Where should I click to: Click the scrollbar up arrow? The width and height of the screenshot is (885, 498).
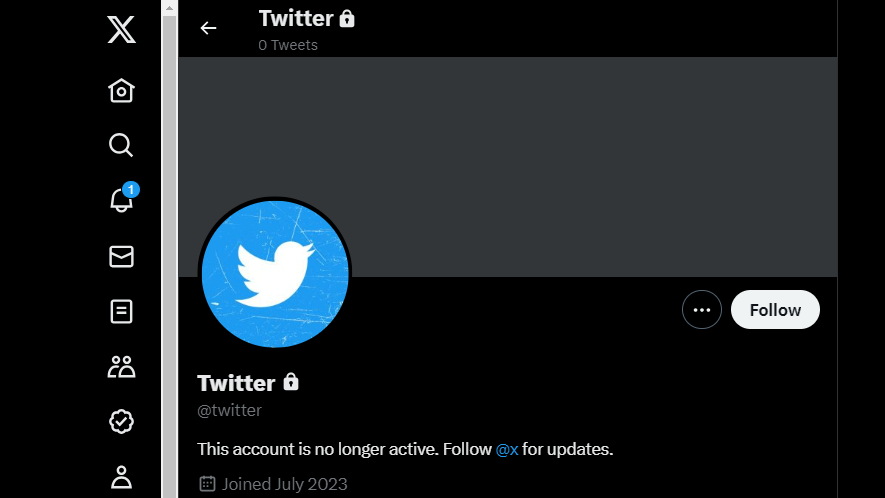(x=169, y=8)
